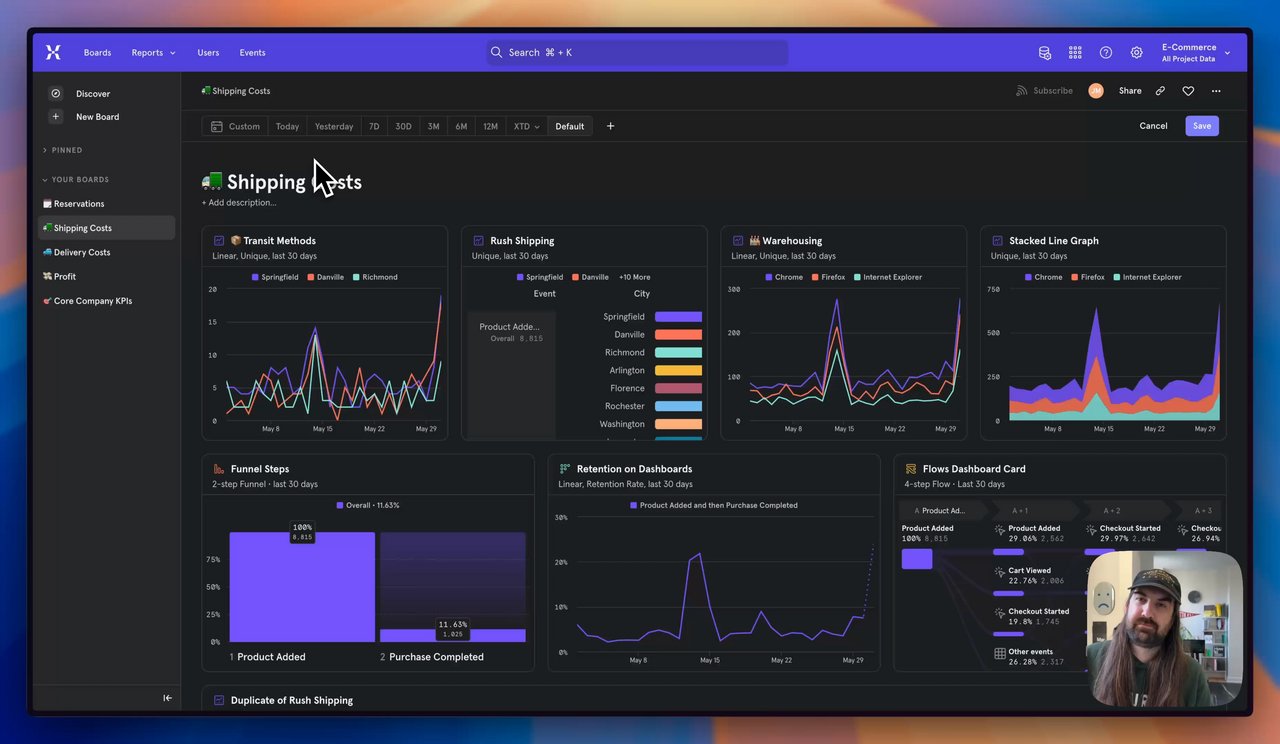
Task: Click the Mixpanel logo icon
Action: coord(54,52)
